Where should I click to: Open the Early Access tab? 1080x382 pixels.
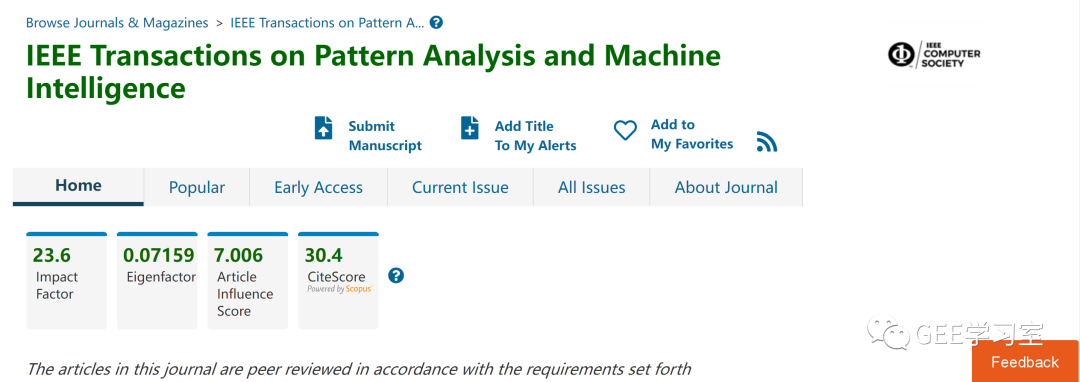[318, 187]
